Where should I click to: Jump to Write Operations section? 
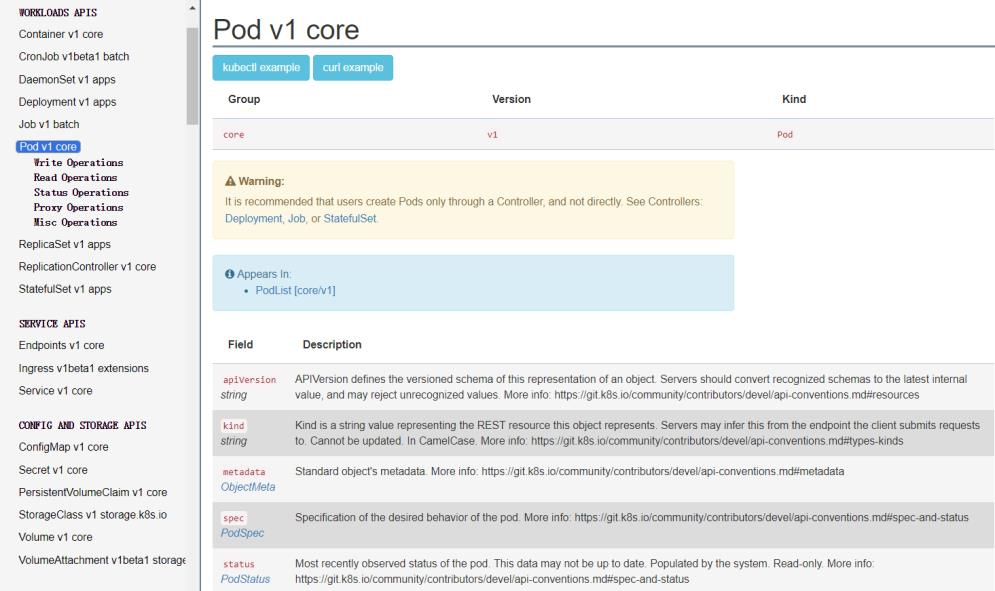click(78, 162)
